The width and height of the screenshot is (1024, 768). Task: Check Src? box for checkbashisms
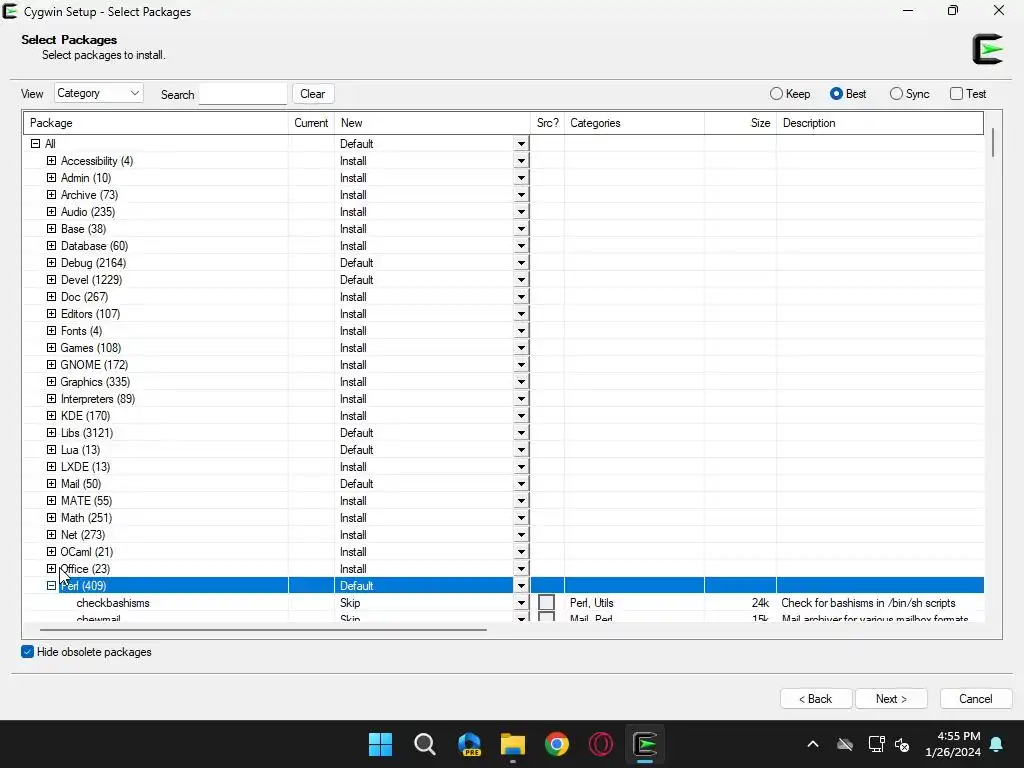tap(547, 603)
